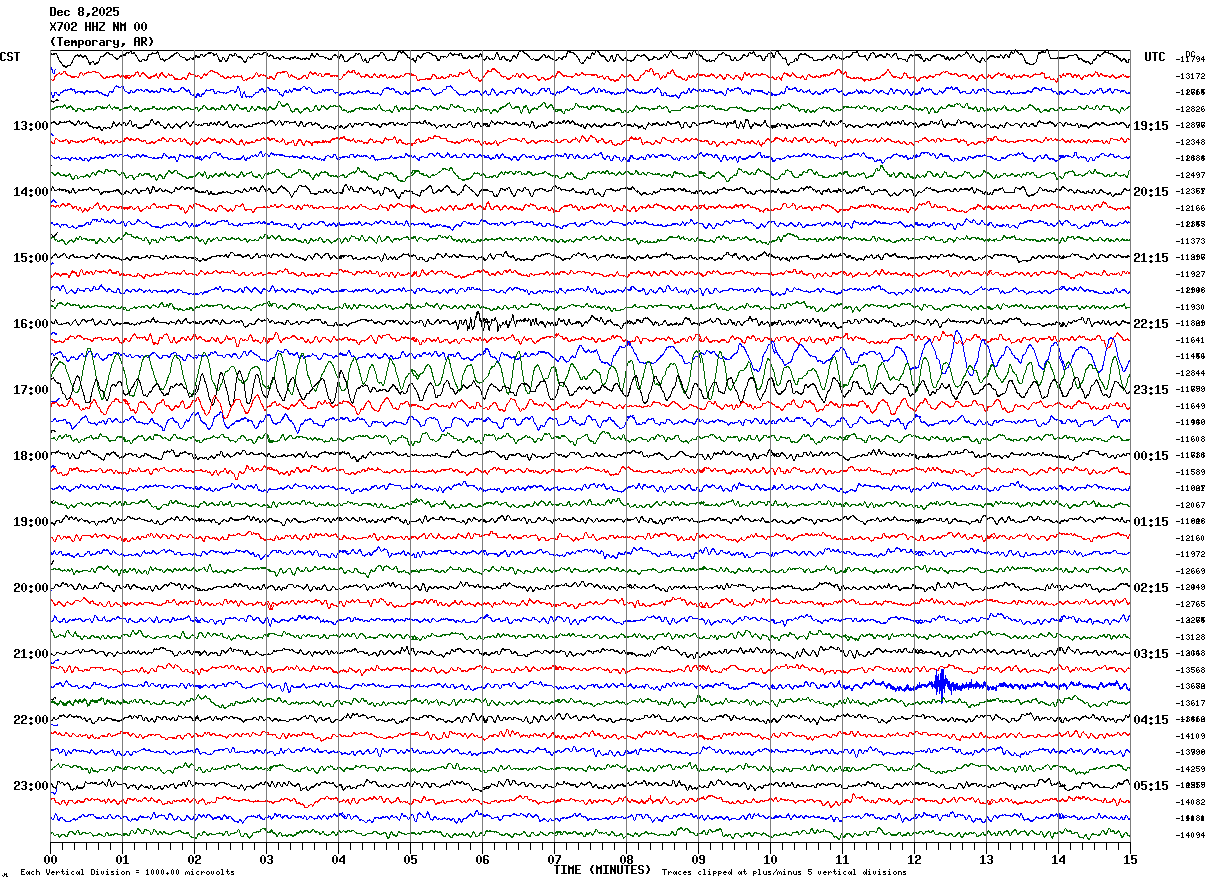Select the 13:00 CST hour label
Screen dimensions: 1210x886
[31, 126]
